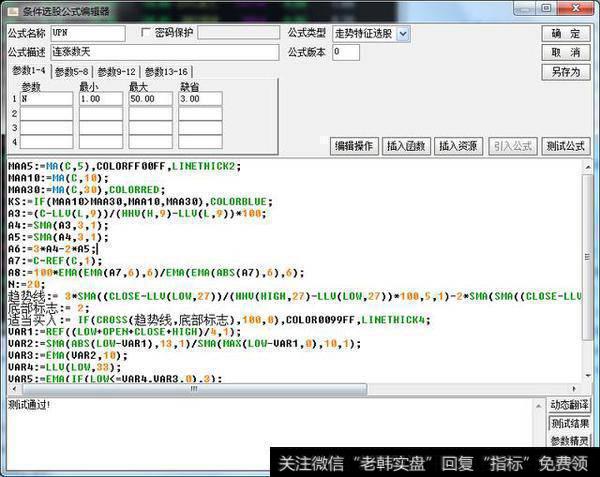Click the code line starting with VAR2:=SMA(ABS
Image resolution: width=600 pixels, height=477 pixels.
coord(184,344)
